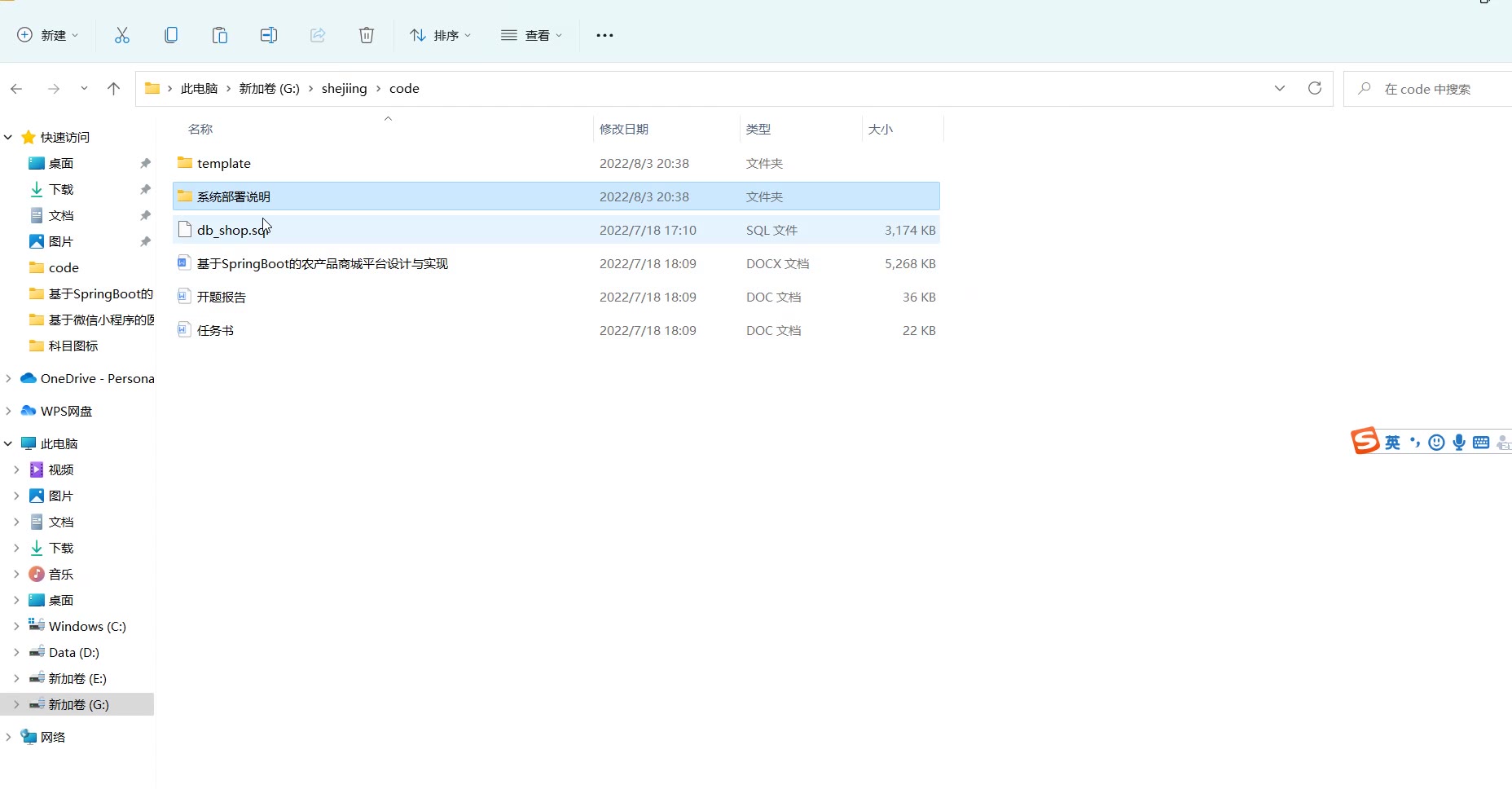Click the Paste clipboard icon
1512x789 pixels.
(x=220, y=35)
